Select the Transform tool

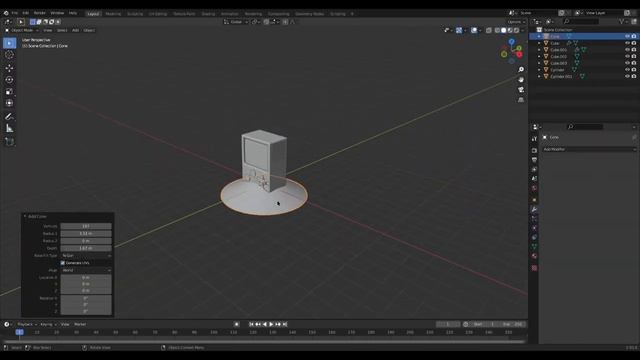(x=9, y=103)
